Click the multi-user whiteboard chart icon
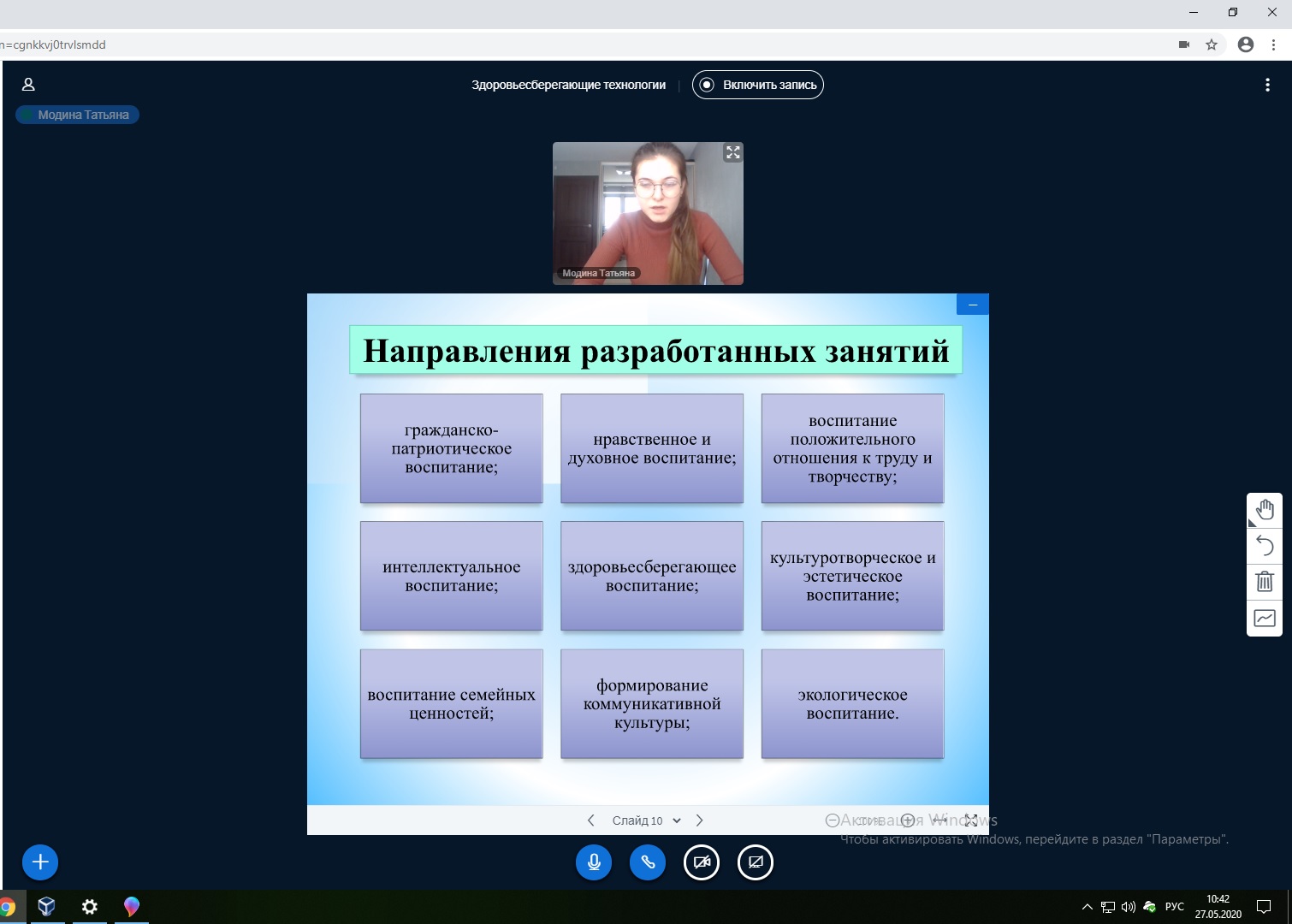1292x924 pixels. [1265, 618]
